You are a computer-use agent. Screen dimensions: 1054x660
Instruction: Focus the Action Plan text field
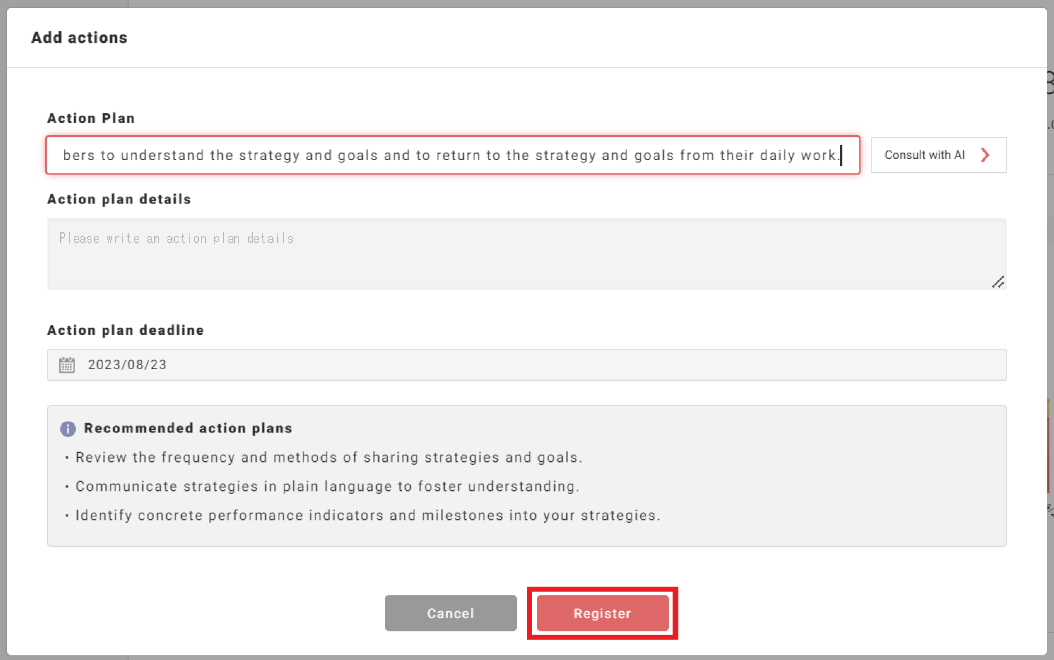(x=452, y=155)
